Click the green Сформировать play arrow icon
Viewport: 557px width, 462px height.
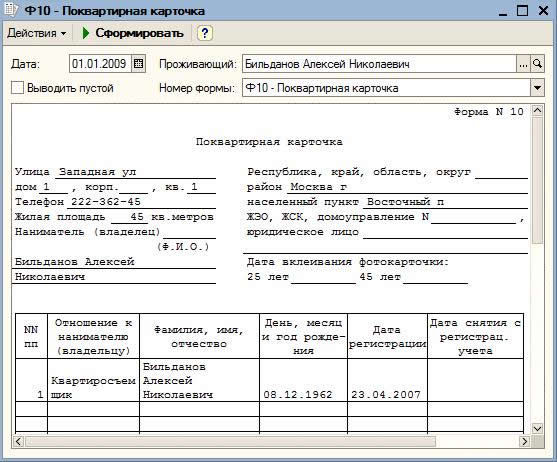86,33
